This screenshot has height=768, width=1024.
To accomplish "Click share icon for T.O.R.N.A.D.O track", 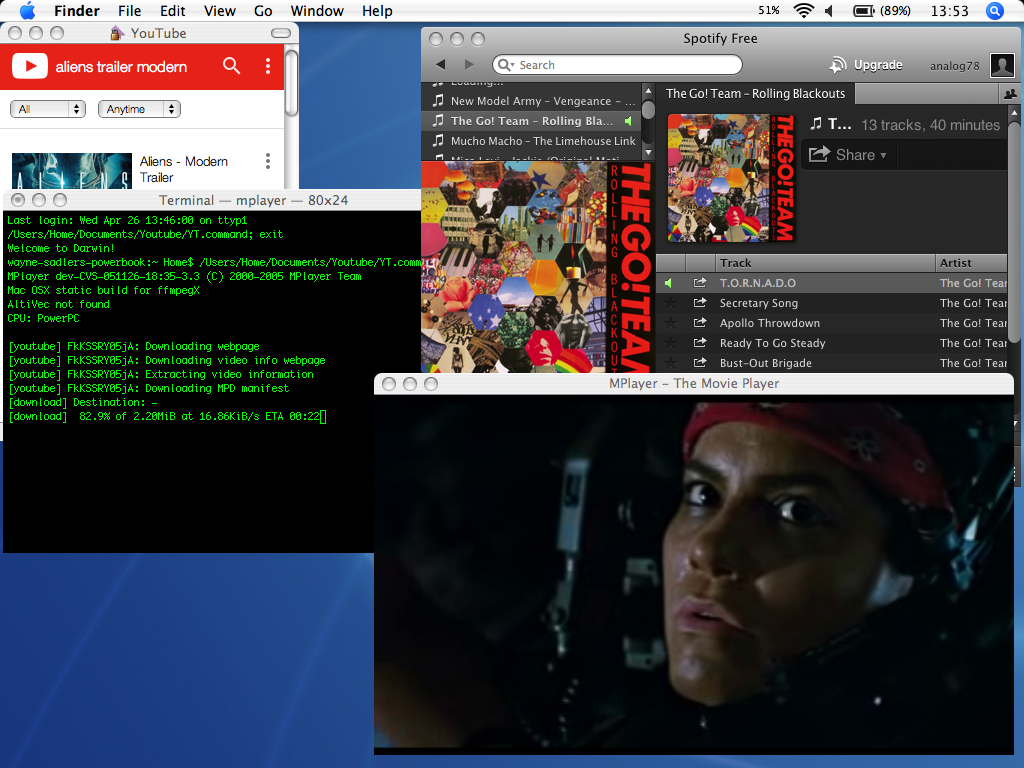I will 700,283.
